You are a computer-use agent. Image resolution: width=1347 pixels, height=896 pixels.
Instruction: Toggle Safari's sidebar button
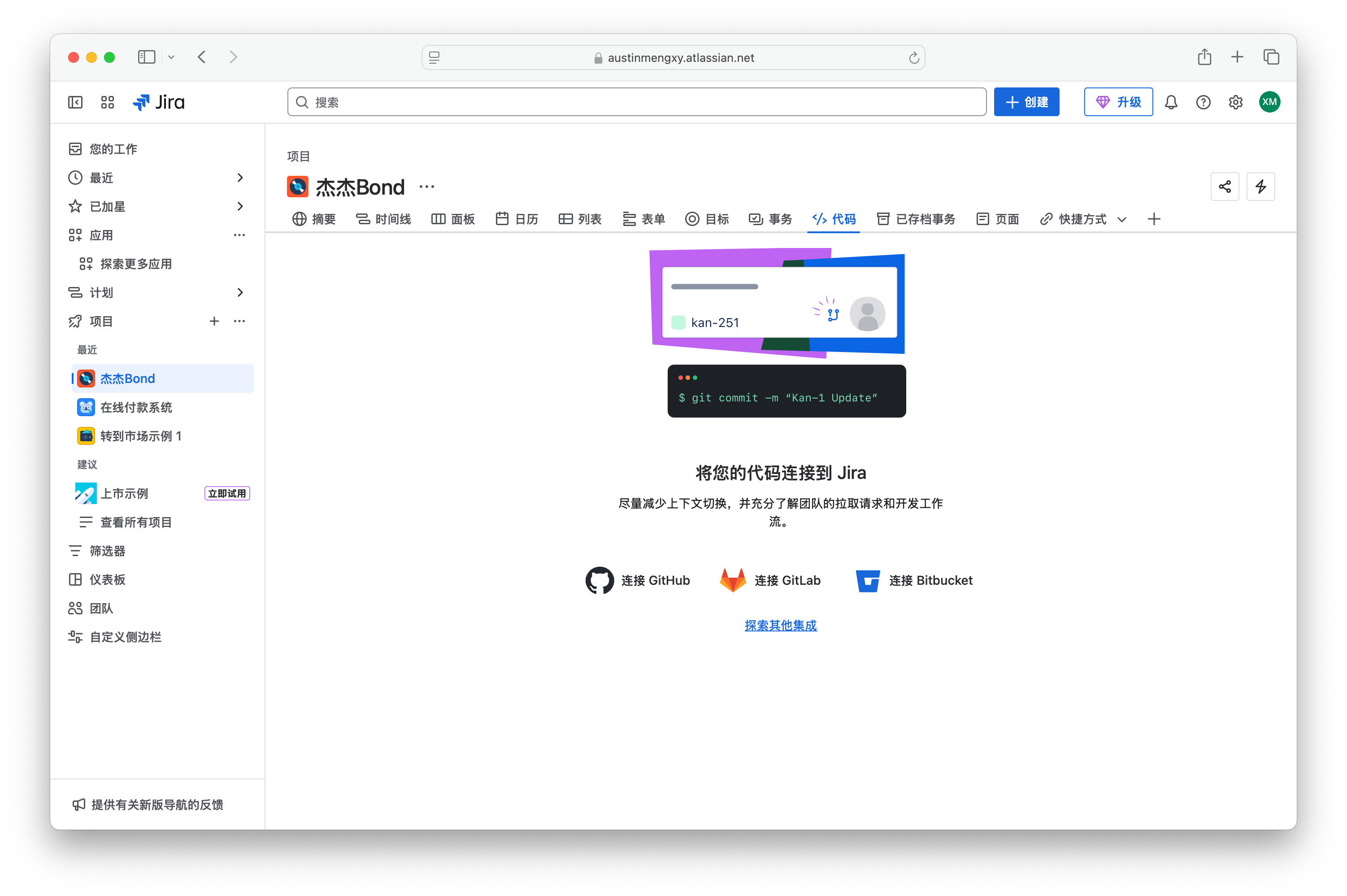[x=146, y=57]
